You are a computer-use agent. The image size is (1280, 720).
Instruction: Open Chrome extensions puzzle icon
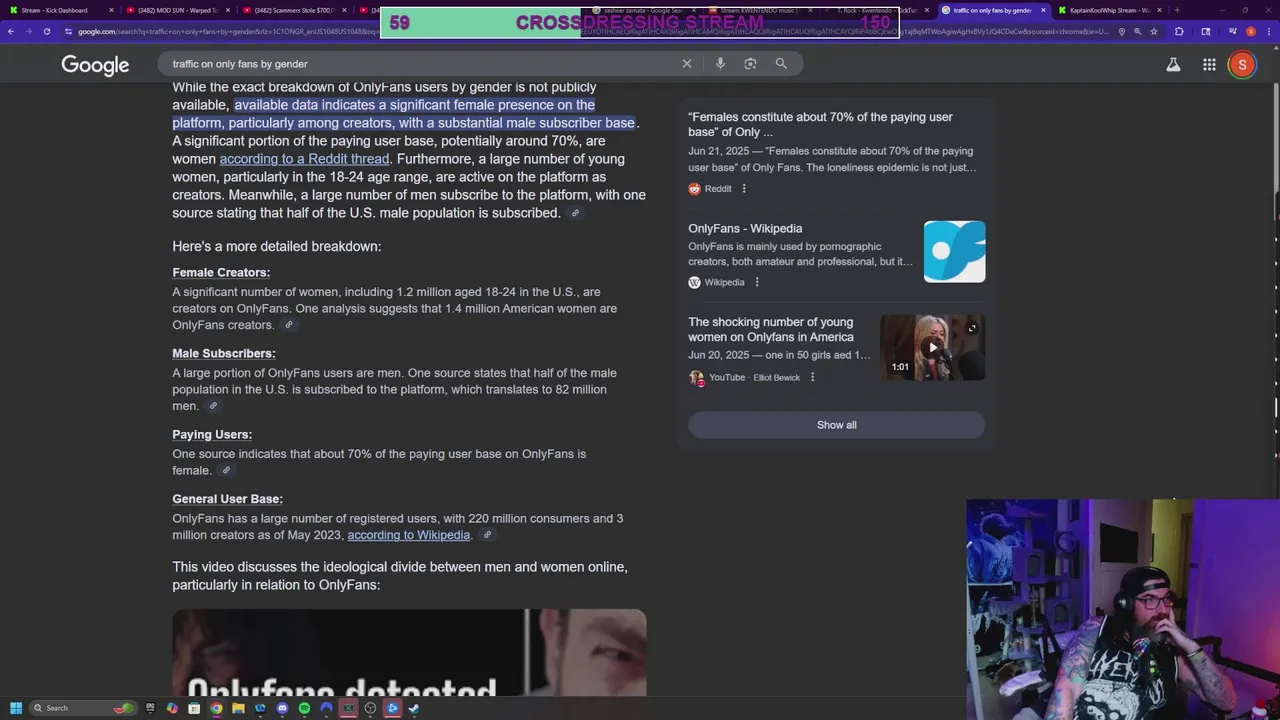(x=1179, y=31)
